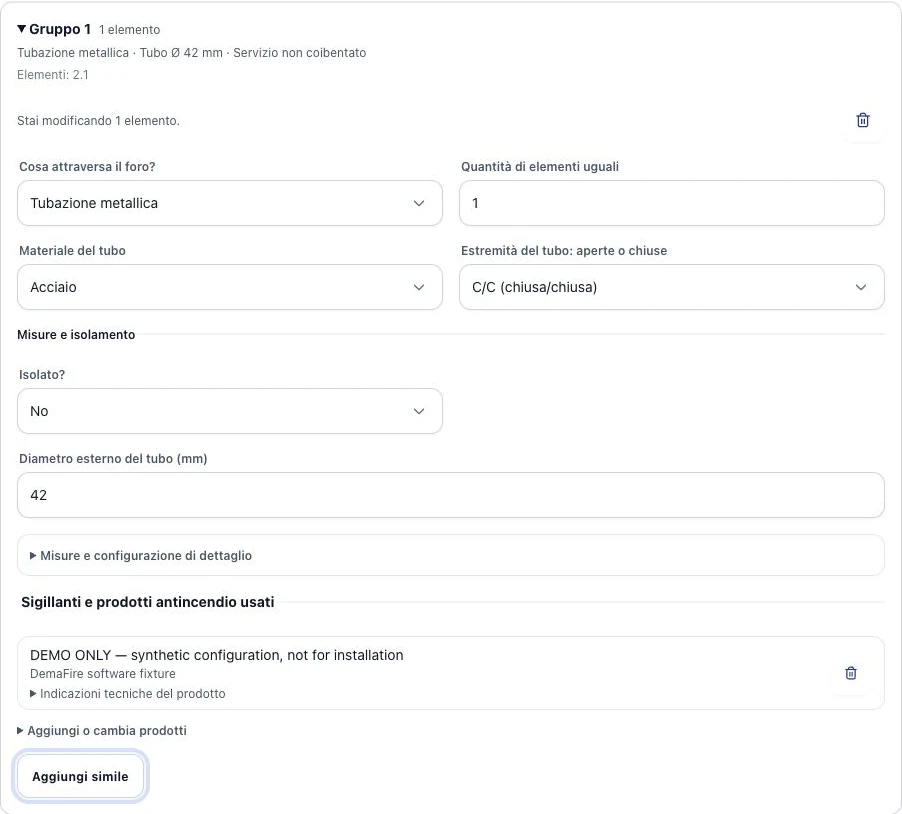The height and width of the screenshot is (814, 902).
Task: Click the chevron in the Acciaio material field
Action: [x=419, y=287]
